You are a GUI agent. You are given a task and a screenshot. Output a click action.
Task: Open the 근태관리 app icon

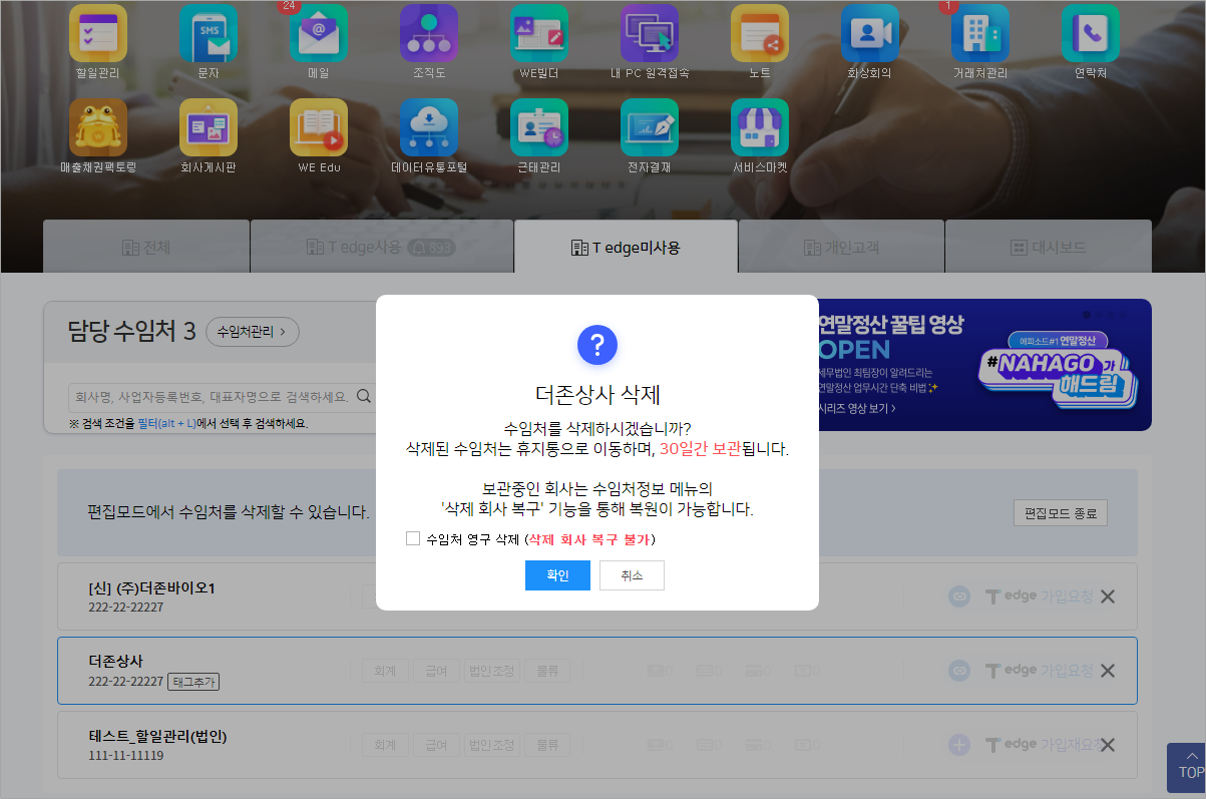[x=539, y=128]
